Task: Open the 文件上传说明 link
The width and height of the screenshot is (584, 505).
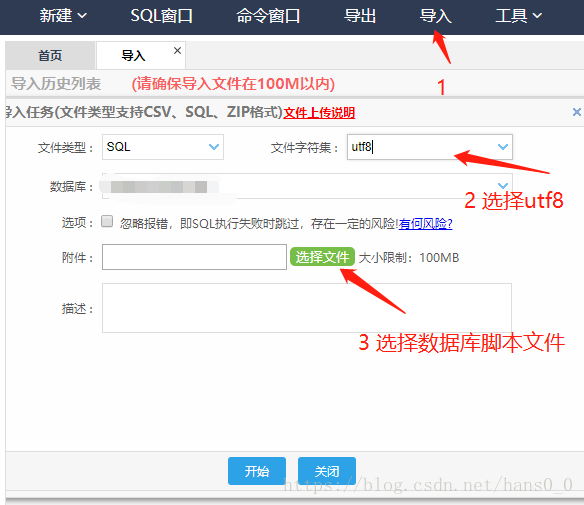Action: (319, 113)
